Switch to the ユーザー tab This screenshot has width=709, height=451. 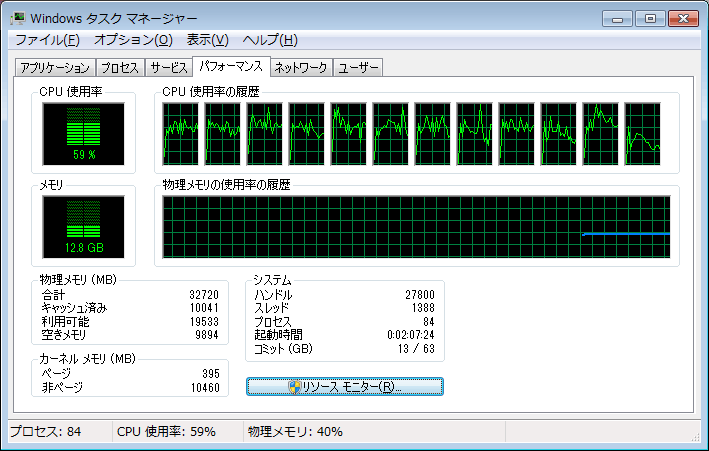358,68
